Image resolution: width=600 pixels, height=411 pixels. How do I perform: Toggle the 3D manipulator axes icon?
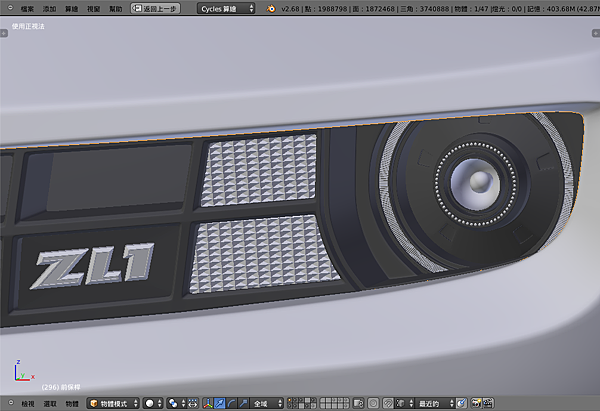pos(208,403)
